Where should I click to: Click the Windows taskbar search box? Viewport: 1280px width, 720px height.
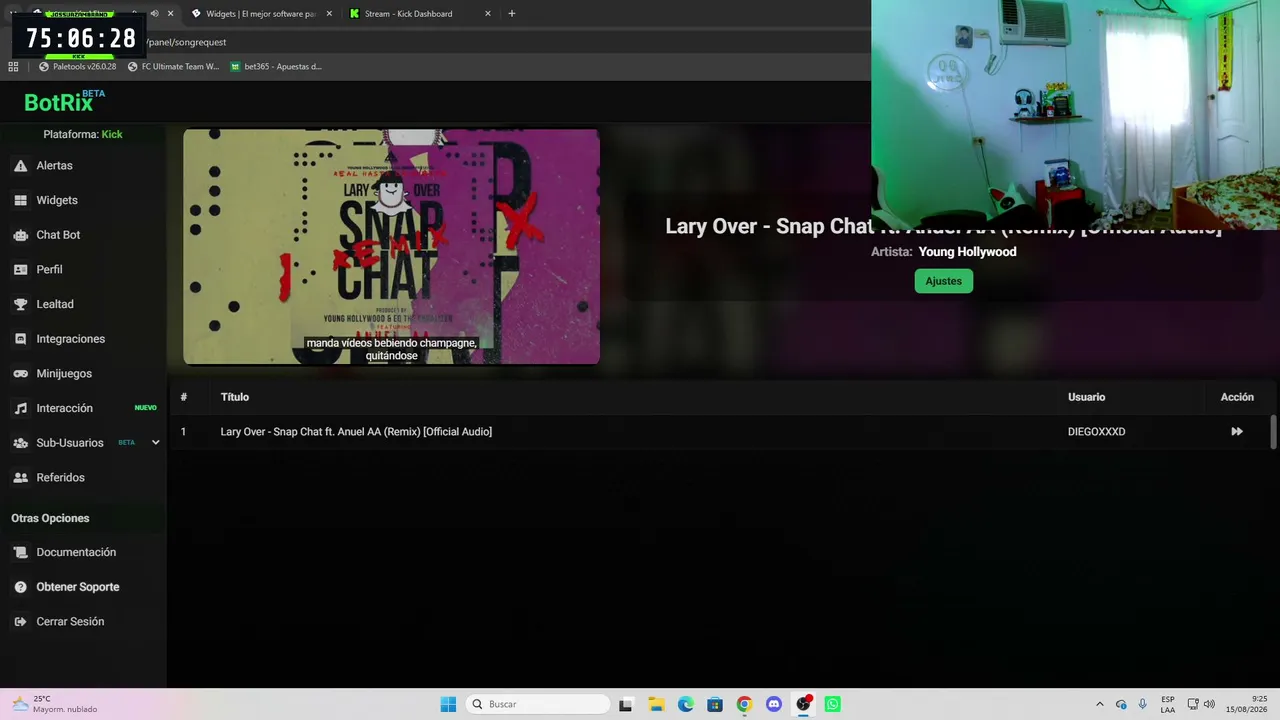click(538, 704)
